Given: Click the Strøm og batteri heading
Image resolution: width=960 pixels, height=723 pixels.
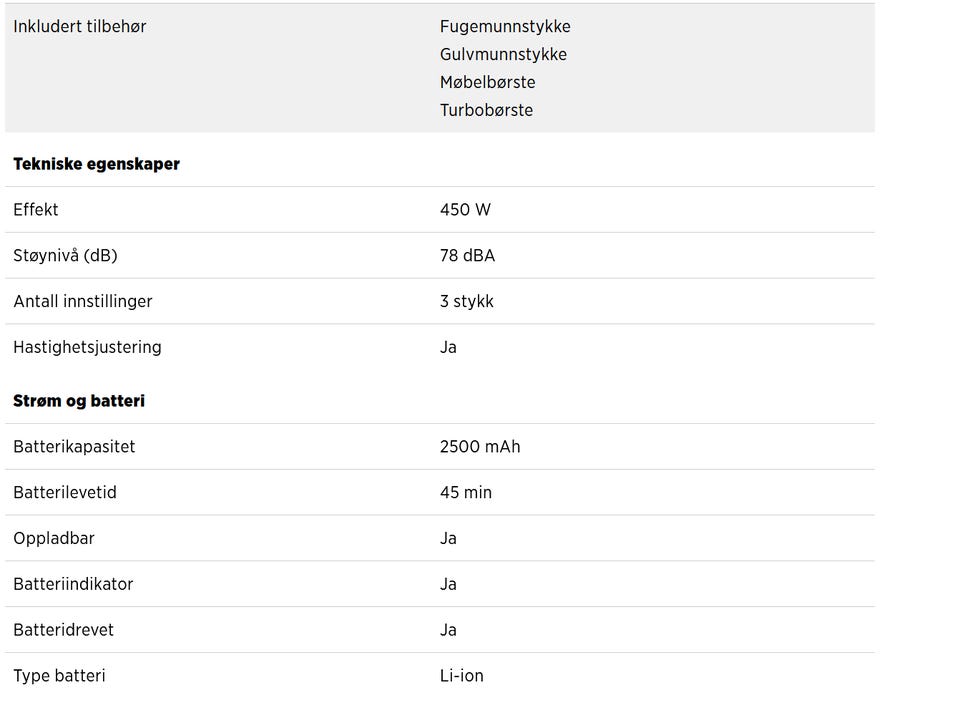Looking at the screenshot, I should [79, 401].
